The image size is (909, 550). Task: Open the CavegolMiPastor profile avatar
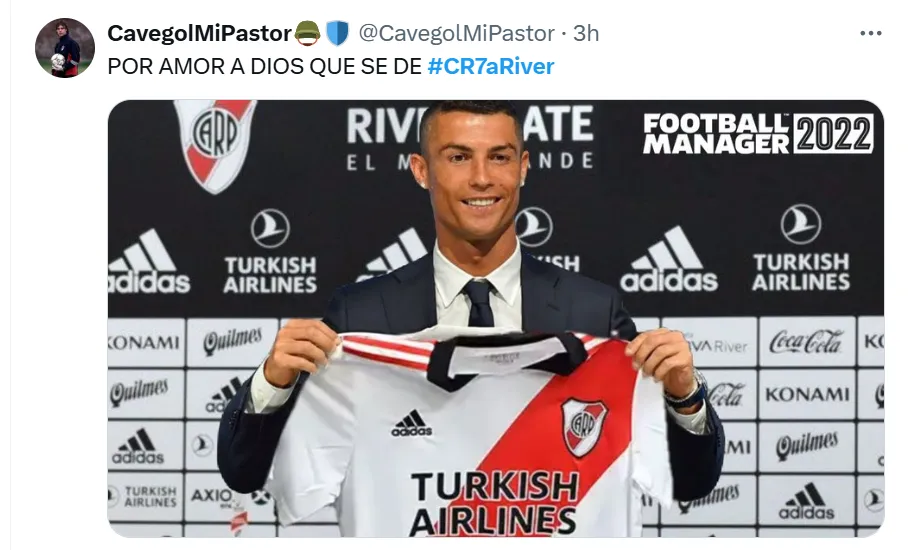click(x=65, y=48)
